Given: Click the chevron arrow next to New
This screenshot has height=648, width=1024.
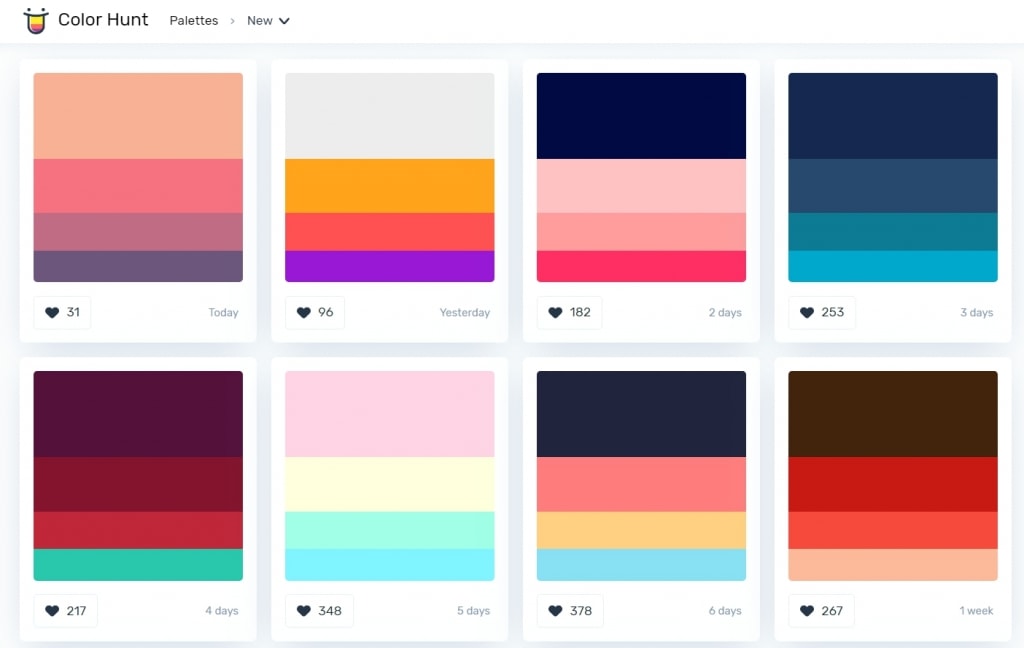Looking at the screenshot, I should [x=284, y=21].
